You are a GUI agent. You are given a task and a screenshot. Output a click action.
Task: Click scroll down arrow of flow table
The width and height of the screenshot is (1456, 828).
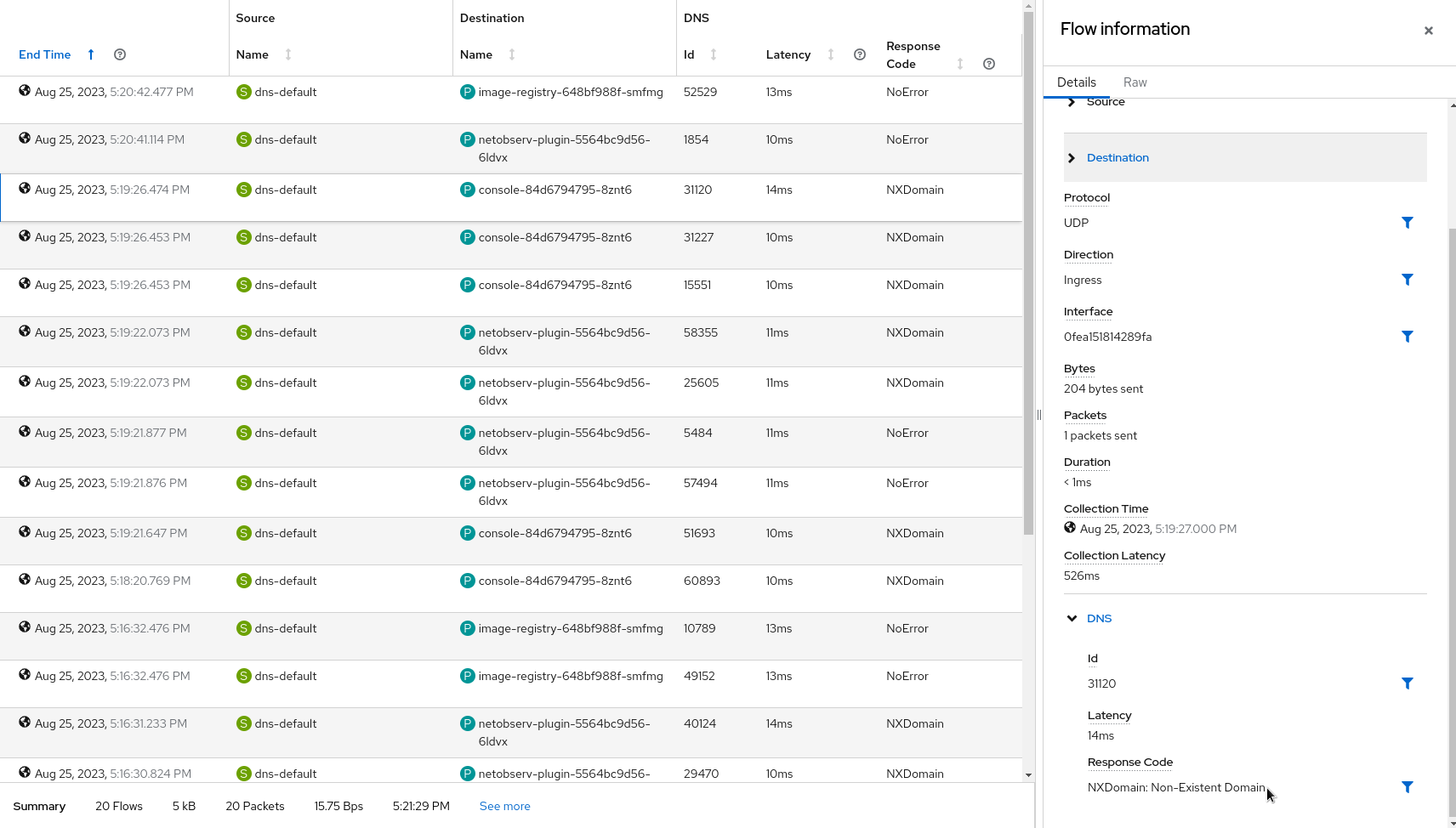pyautogui.click(x=1029, y=775)
